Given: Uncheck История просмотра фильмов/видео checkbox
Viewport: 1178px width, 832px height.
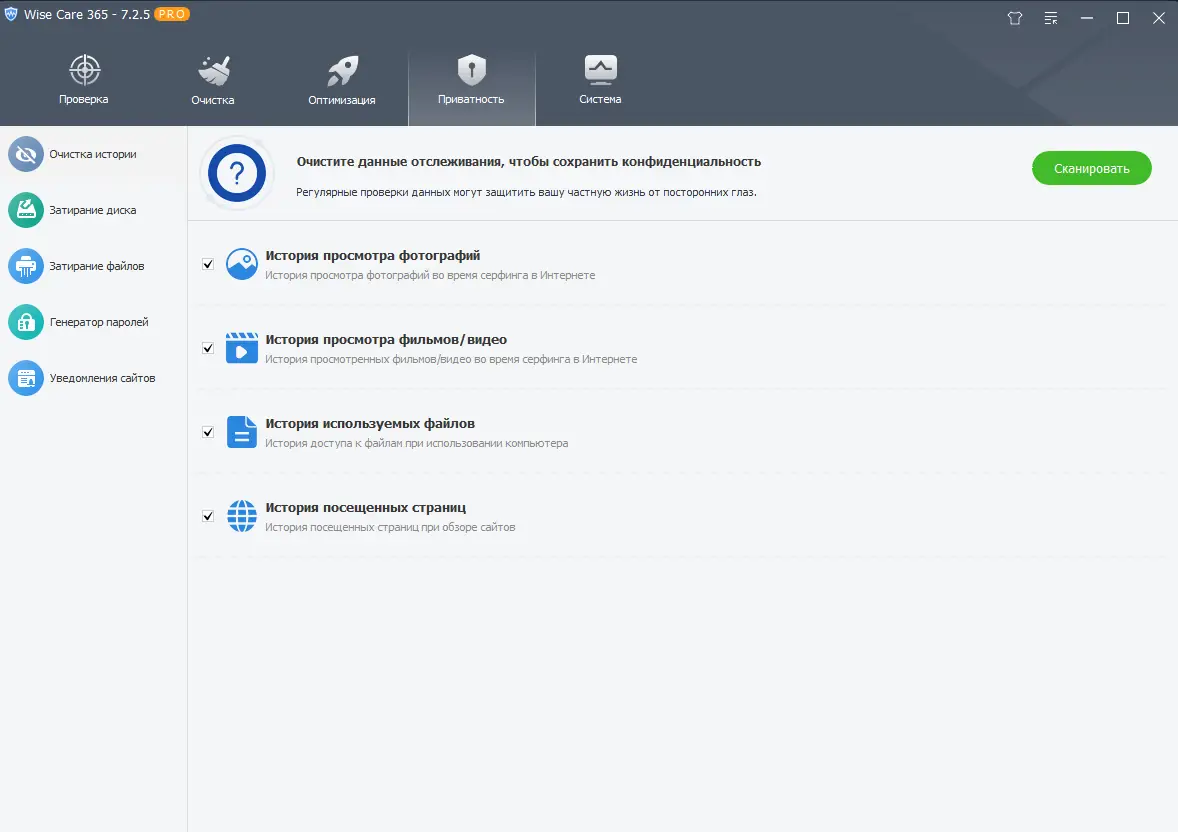Looking at the screenshot, I should pyautogui.click(x=208, y=349).
